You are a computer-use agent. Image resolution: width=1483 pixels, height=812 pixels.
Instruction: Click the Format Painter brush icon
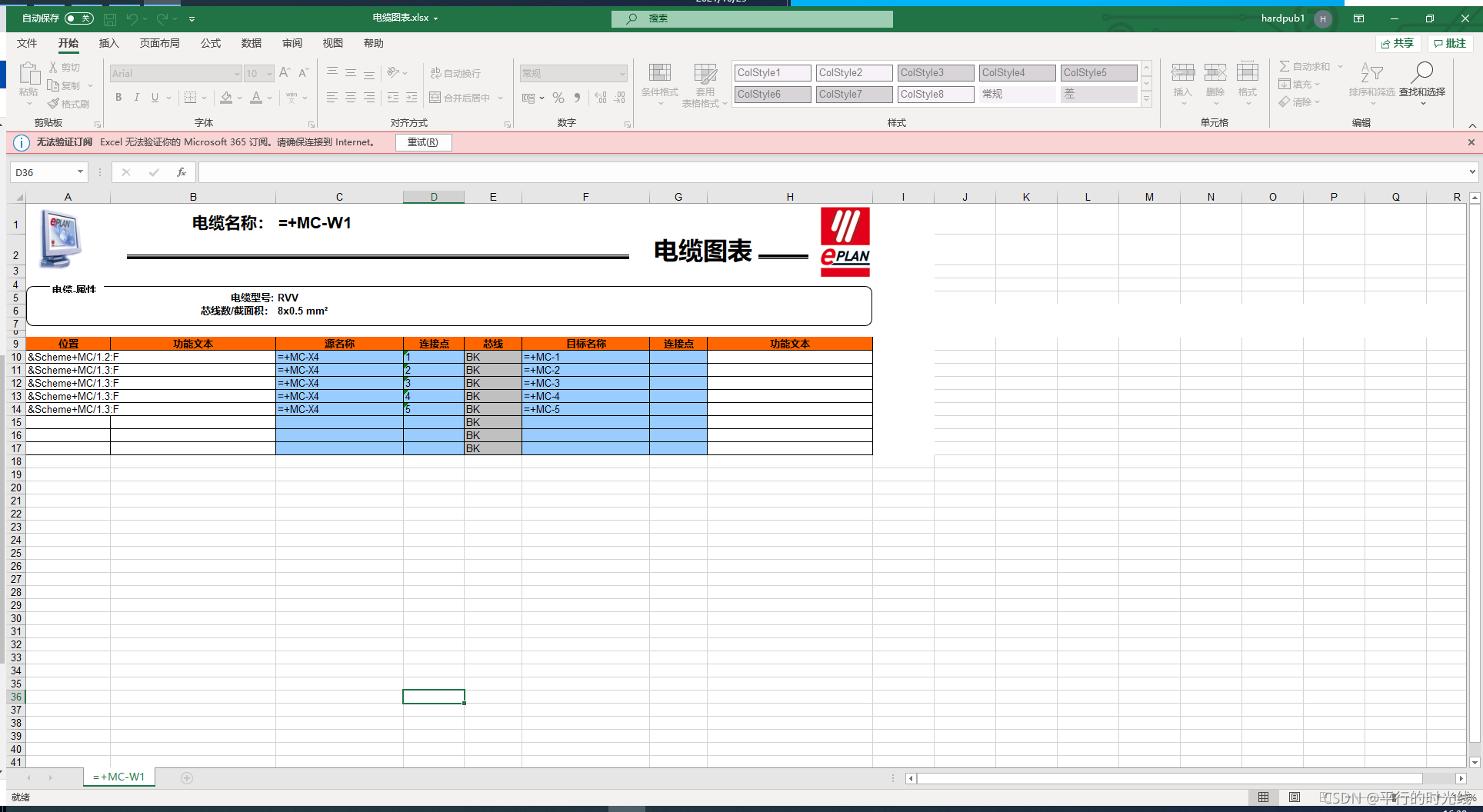pos(53,104)
